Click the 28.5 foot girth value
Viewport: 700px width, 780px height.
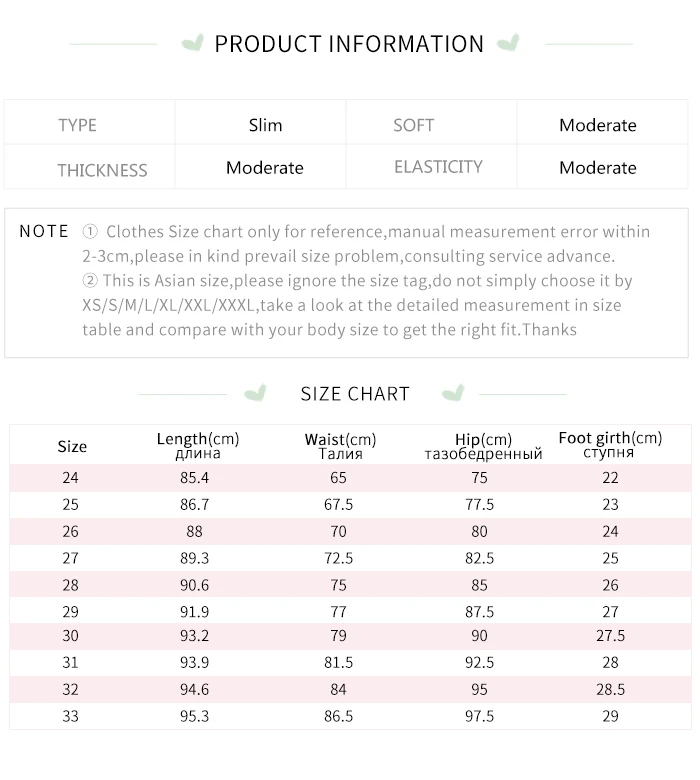pos(610,689)
